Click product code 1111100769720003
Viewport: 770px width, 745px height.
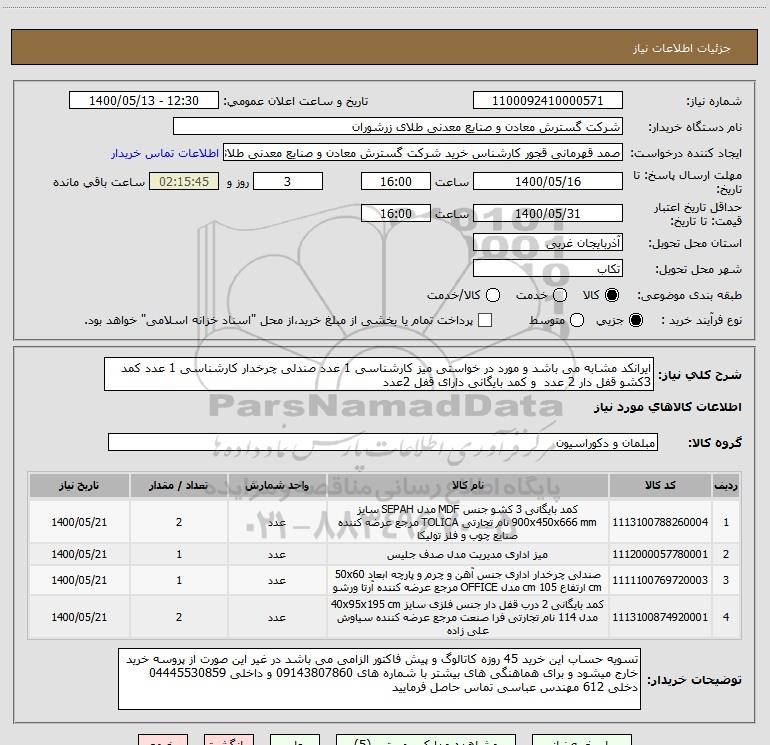[x=660, y=580]
